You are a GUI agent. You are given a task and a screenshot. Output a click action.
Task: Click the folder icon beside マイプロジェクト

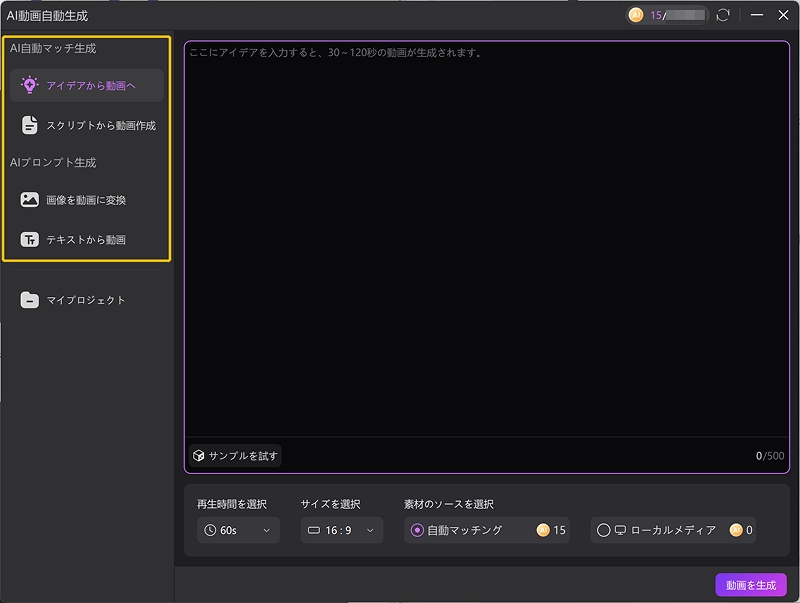coord(29,299)
